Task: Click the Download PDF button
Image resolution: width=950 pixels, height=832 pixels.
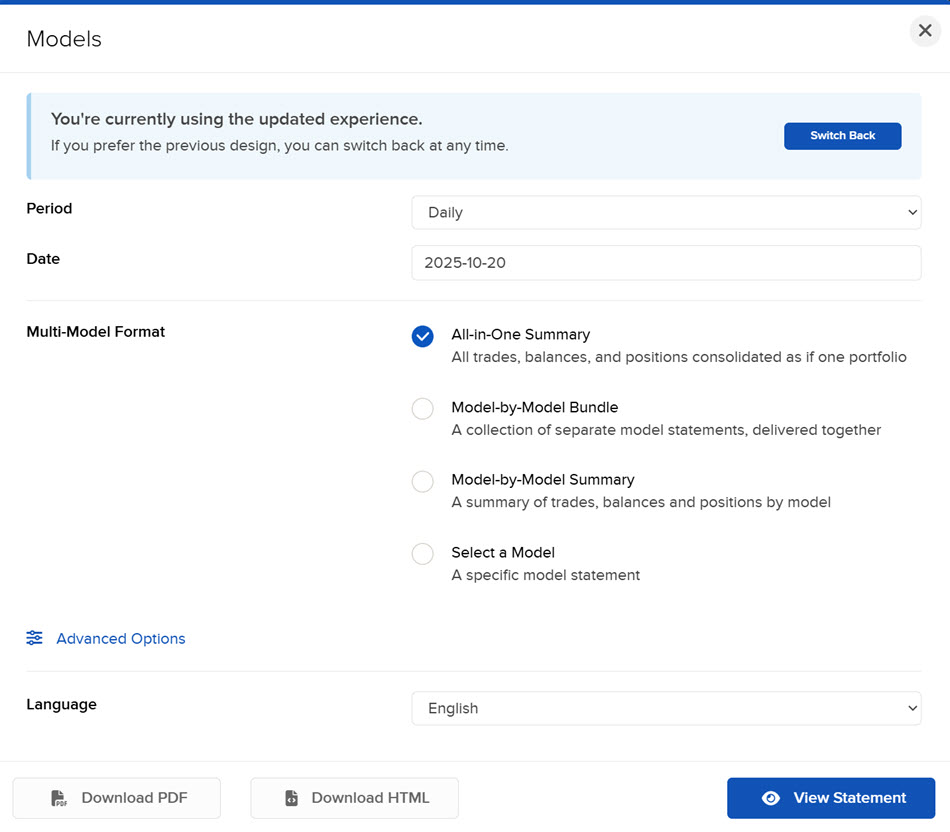Action: tap(117, 798)
